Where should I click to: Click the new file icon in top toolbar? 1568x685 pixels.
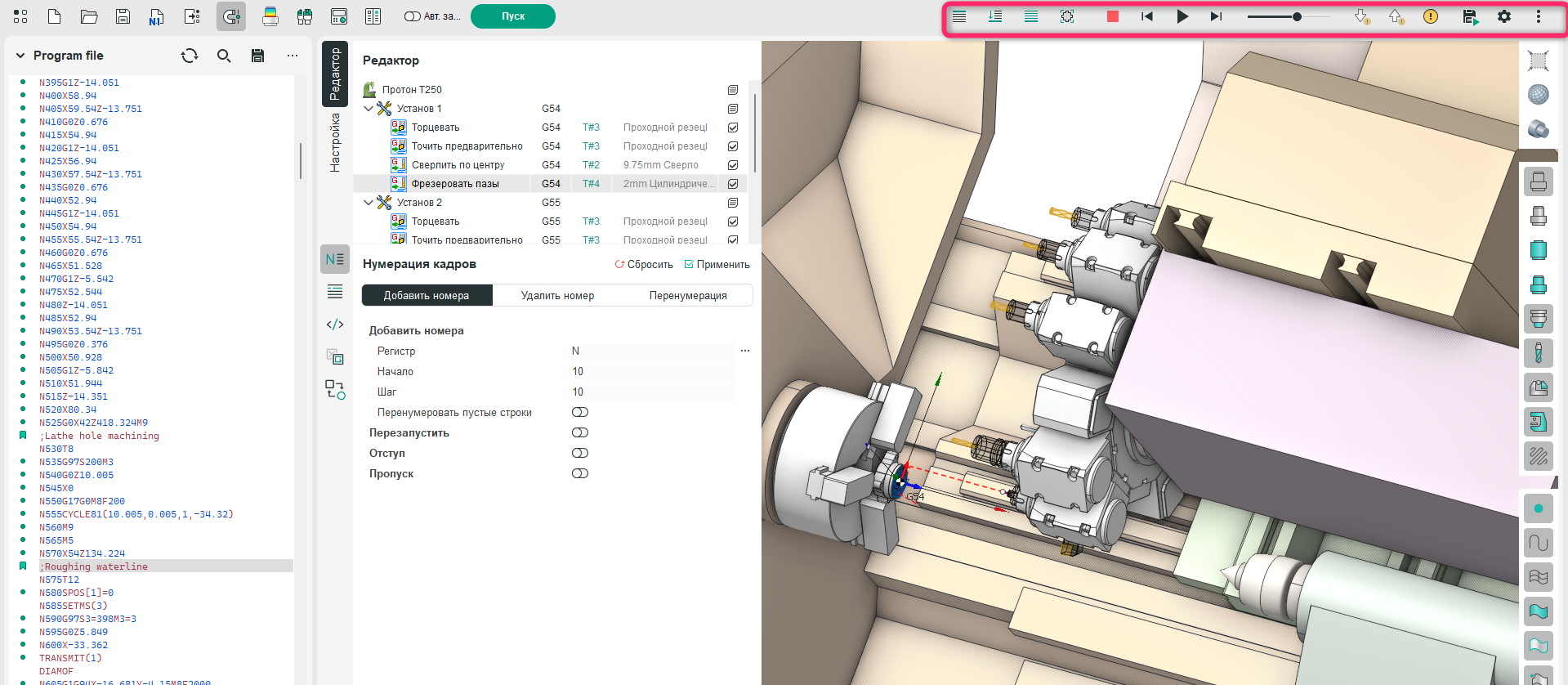[x=54, y=16]
